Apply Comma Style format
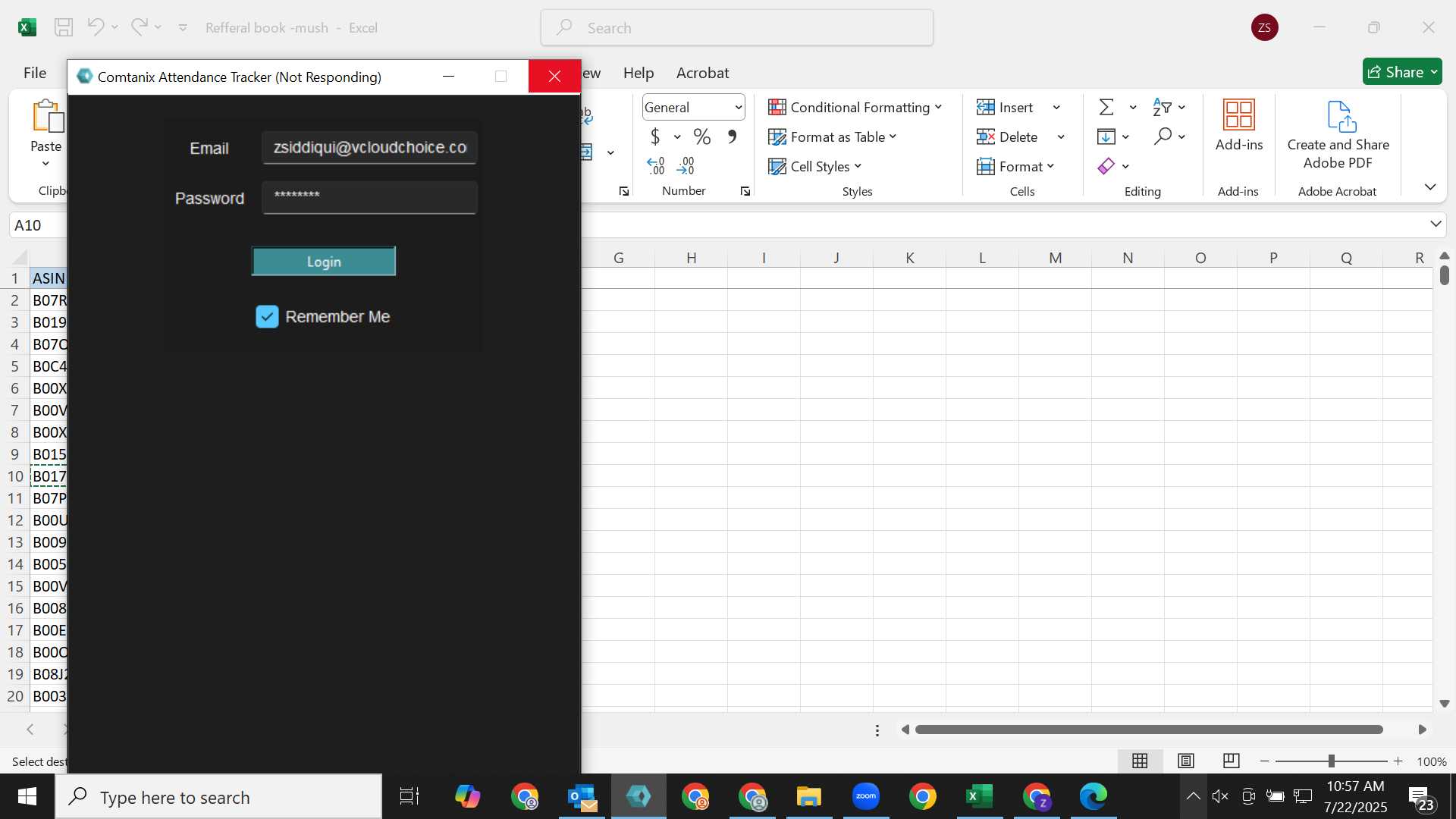Image resolution: width=1456 pixels, height=819 pixels. point(732,137)
